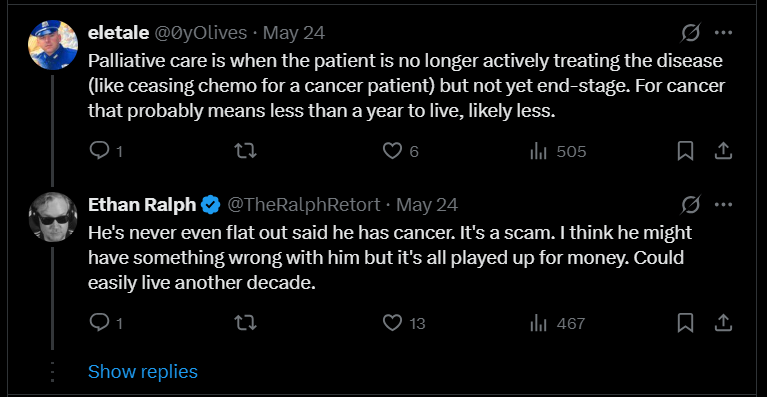View analytics showing 467 views
The image size is (767, 397).
558,323
